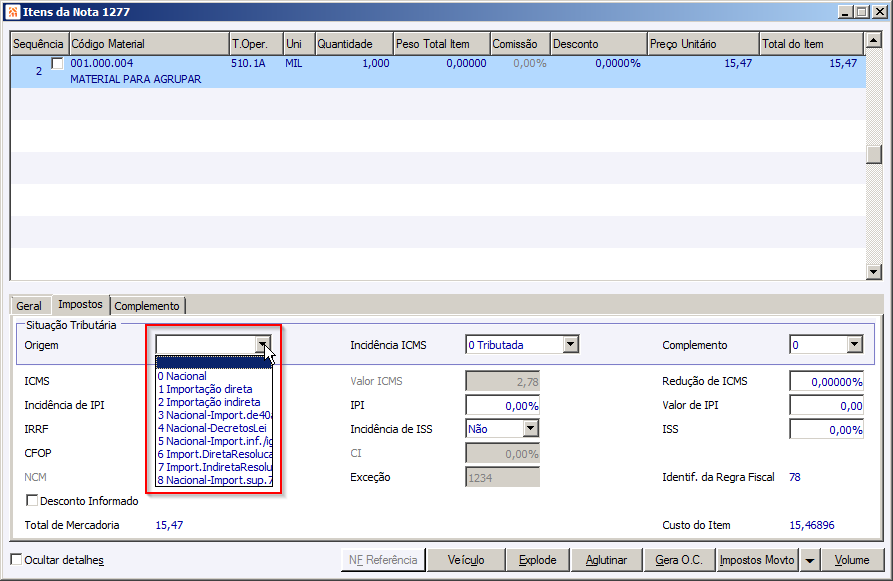Click the CI field showing 0,00%
This screenshot has width=893, height=581.
pos(502,453)
